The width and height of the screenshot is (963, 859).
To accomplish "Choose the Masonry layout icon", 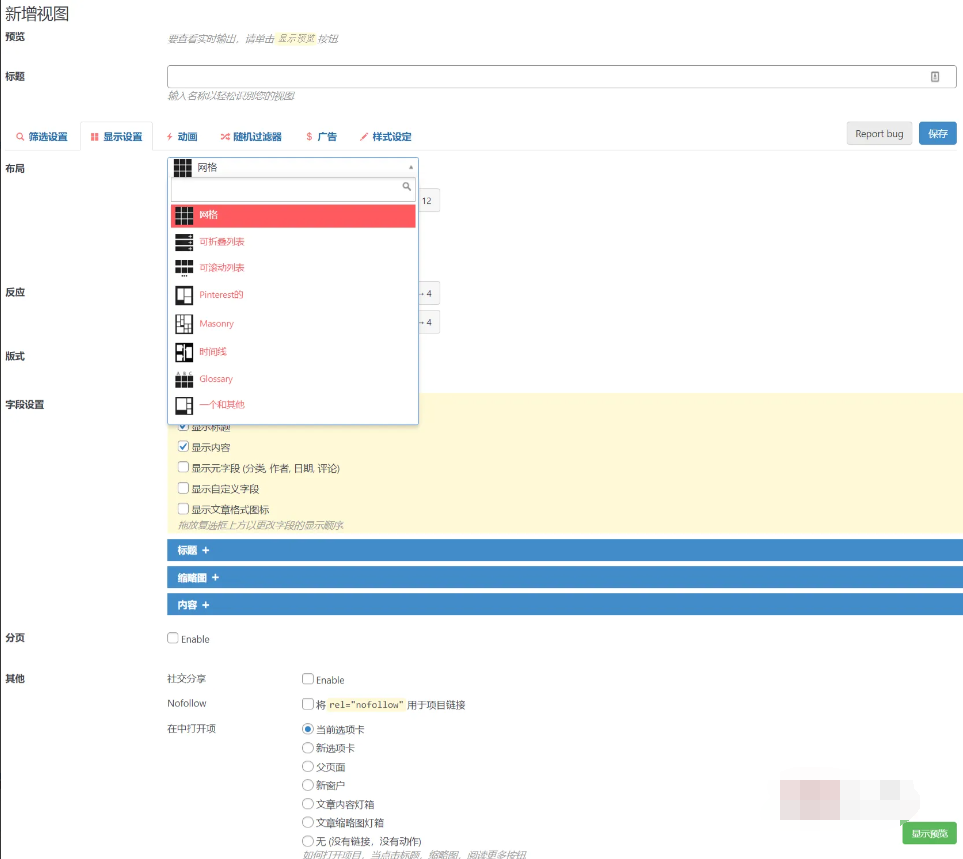I will pos(184,324).
